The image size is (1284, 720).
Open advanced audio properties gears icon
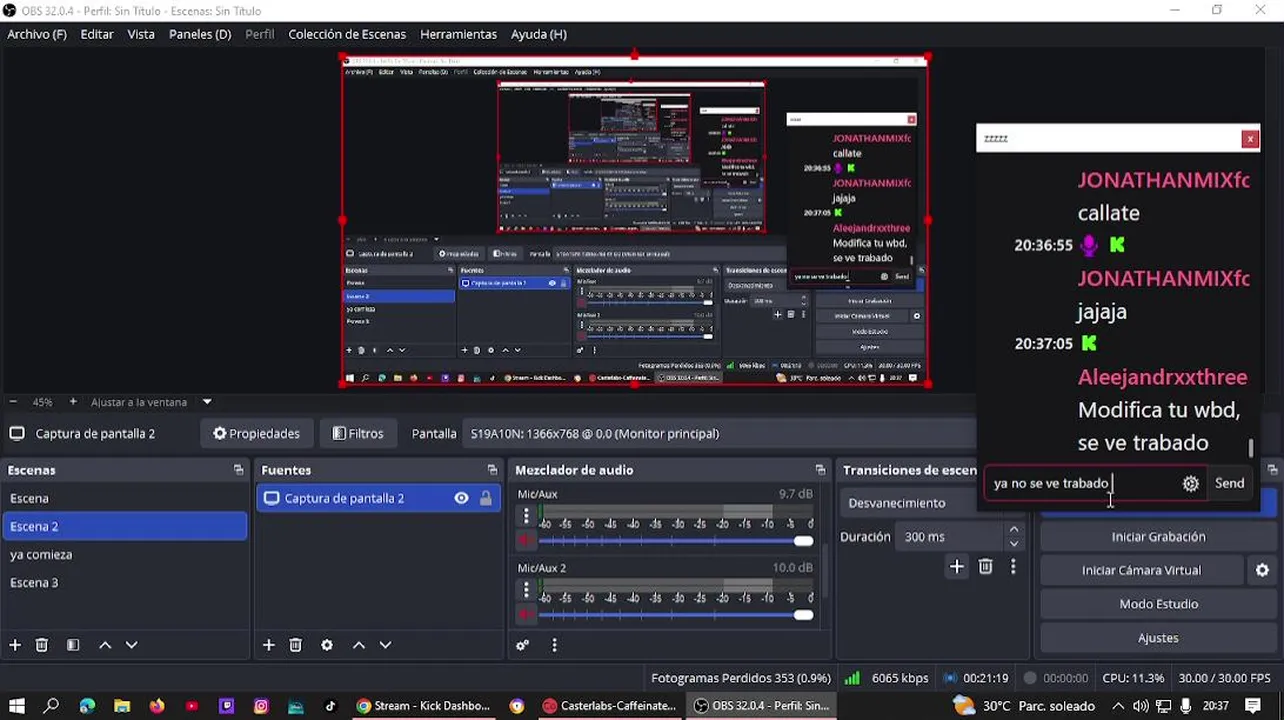coord(522,645)
